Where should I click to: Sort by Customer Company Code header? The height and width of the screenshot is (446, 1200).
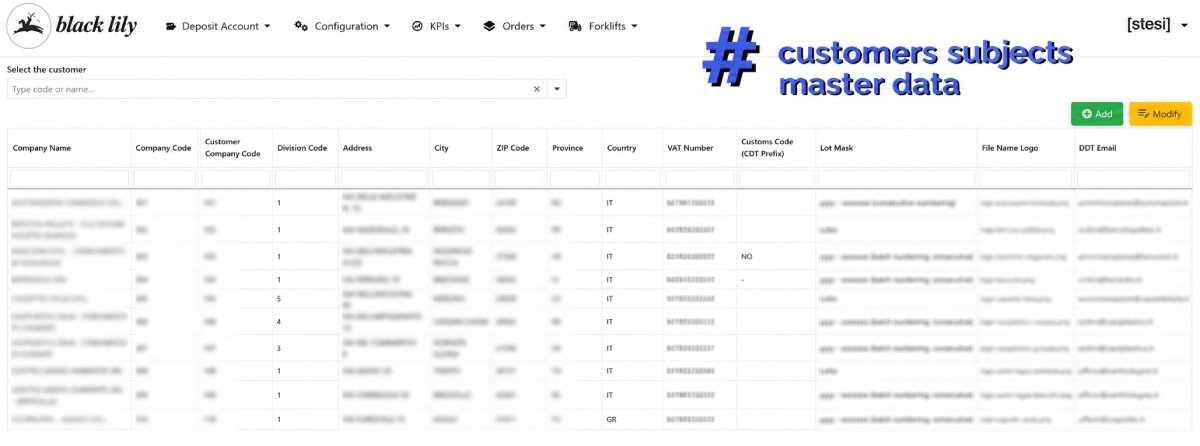point(233,148)
